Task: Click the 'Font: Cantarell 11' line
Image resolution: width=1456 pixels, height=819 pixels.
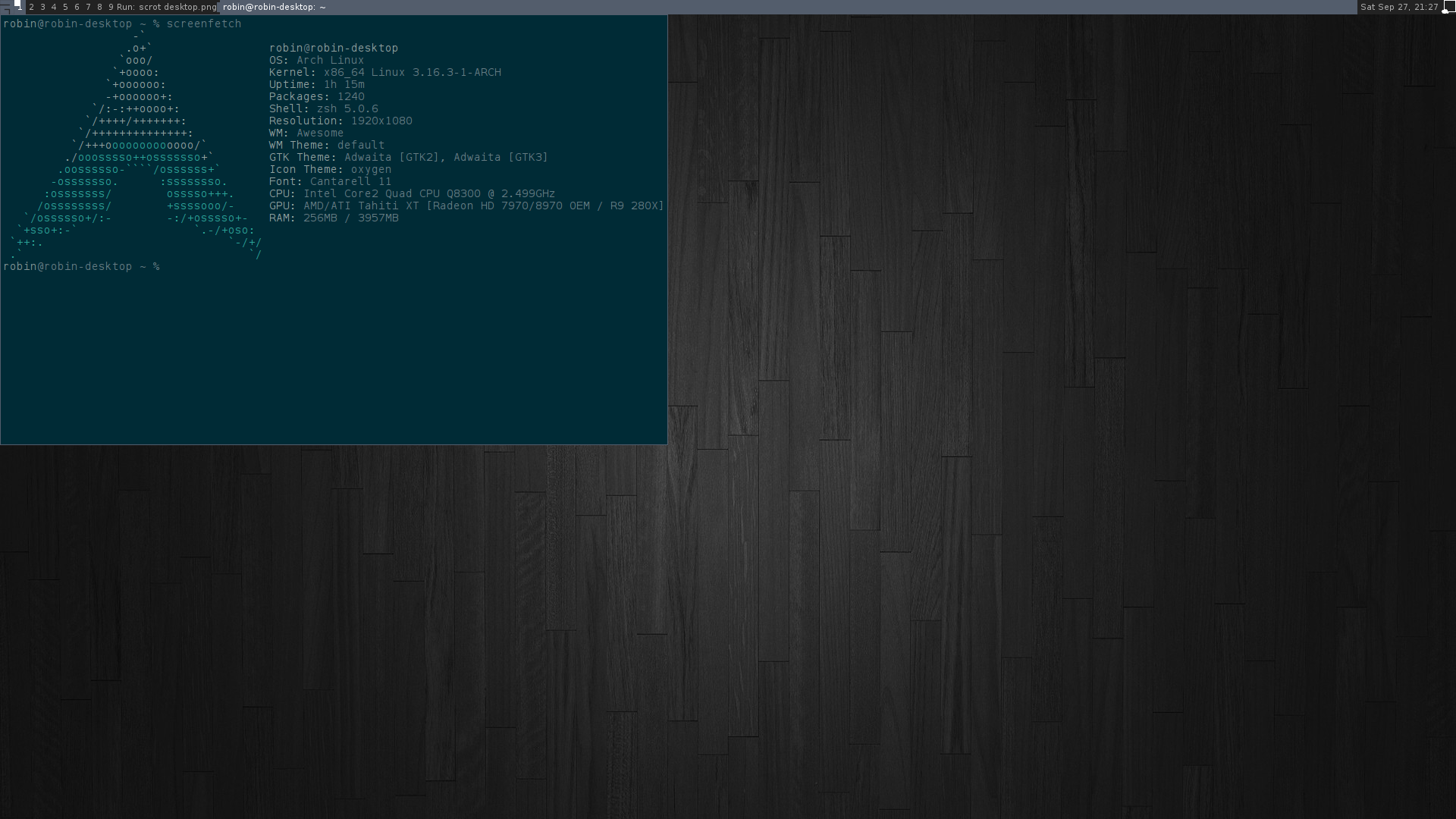Action: (x=330, y=182)
